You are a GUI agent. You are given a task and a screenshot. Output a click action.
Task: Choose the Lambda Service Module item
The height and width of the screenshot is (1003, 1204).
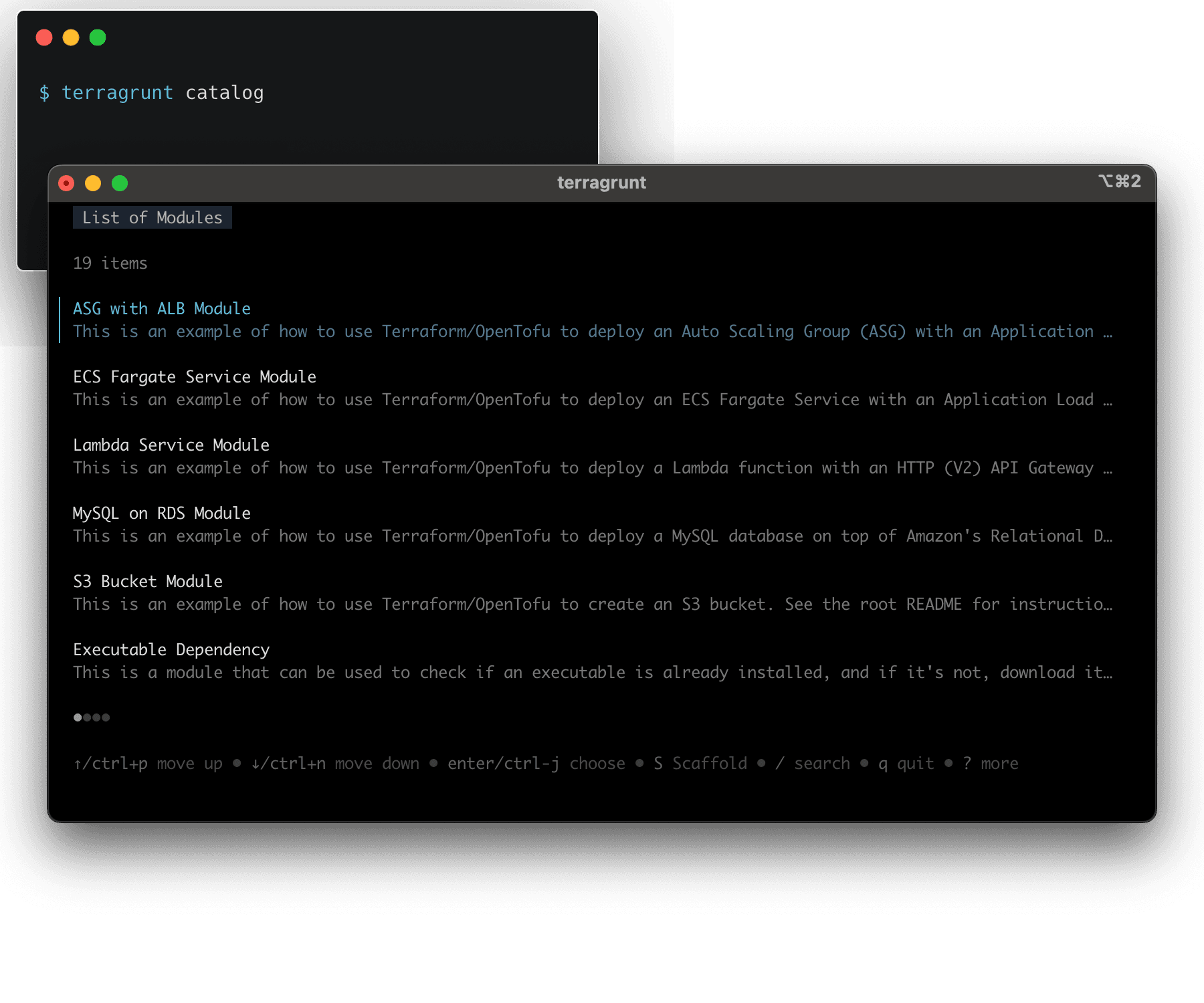point(171,445)
